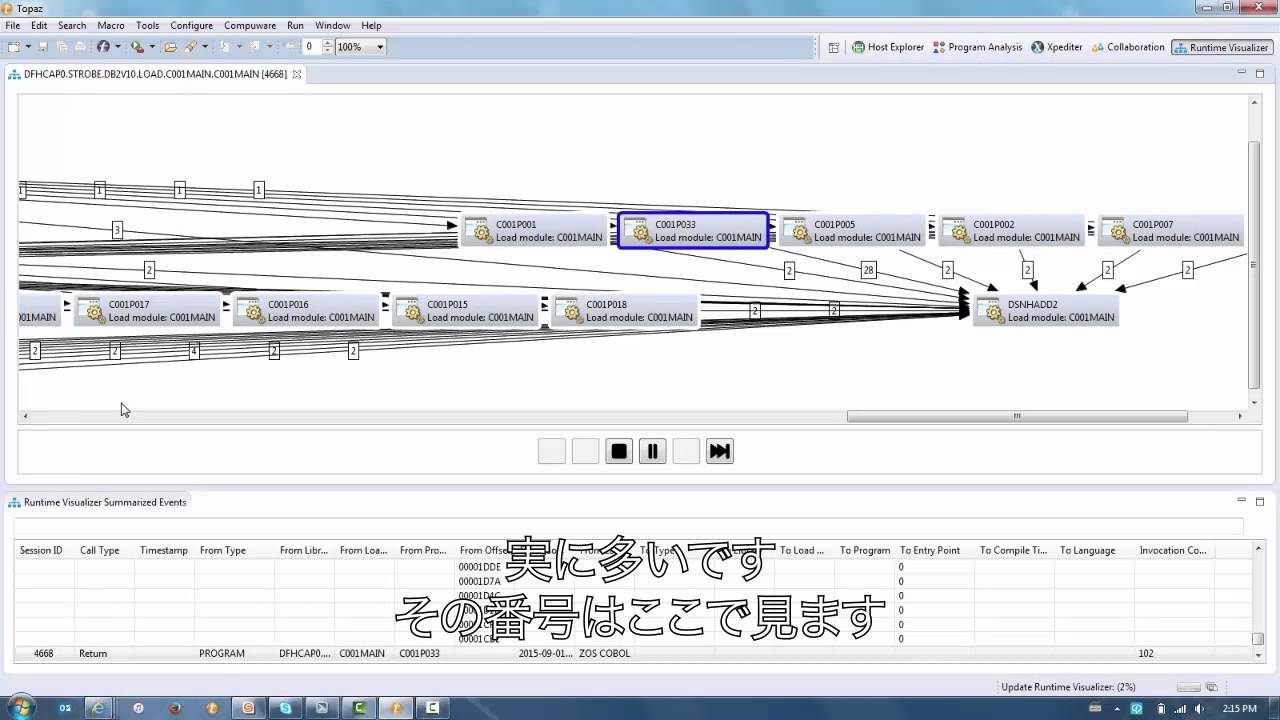Expand the pencil marker dropdown arrow
Screen dimensions: 1280x720
(x=205, y=47)
